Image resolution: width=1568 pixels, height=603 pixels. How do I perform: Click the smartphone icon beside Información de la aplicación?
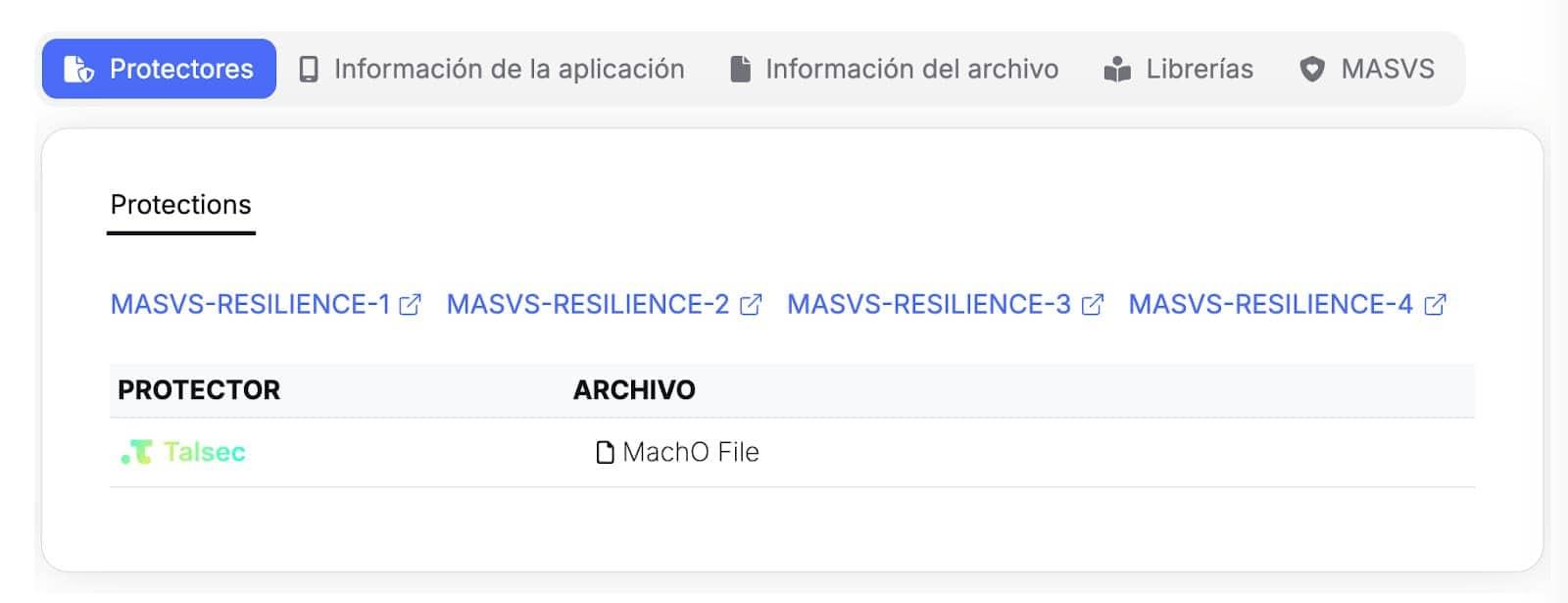[x=309, y=69]
